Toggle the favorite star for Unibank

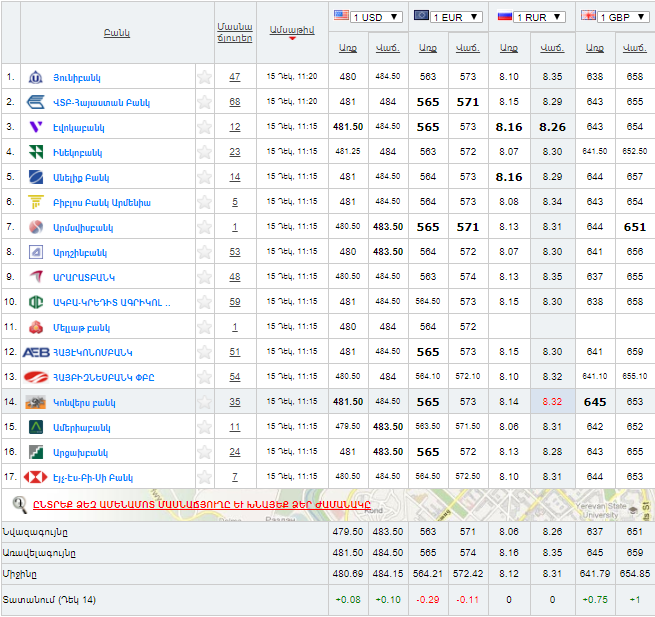pos(204,77)
